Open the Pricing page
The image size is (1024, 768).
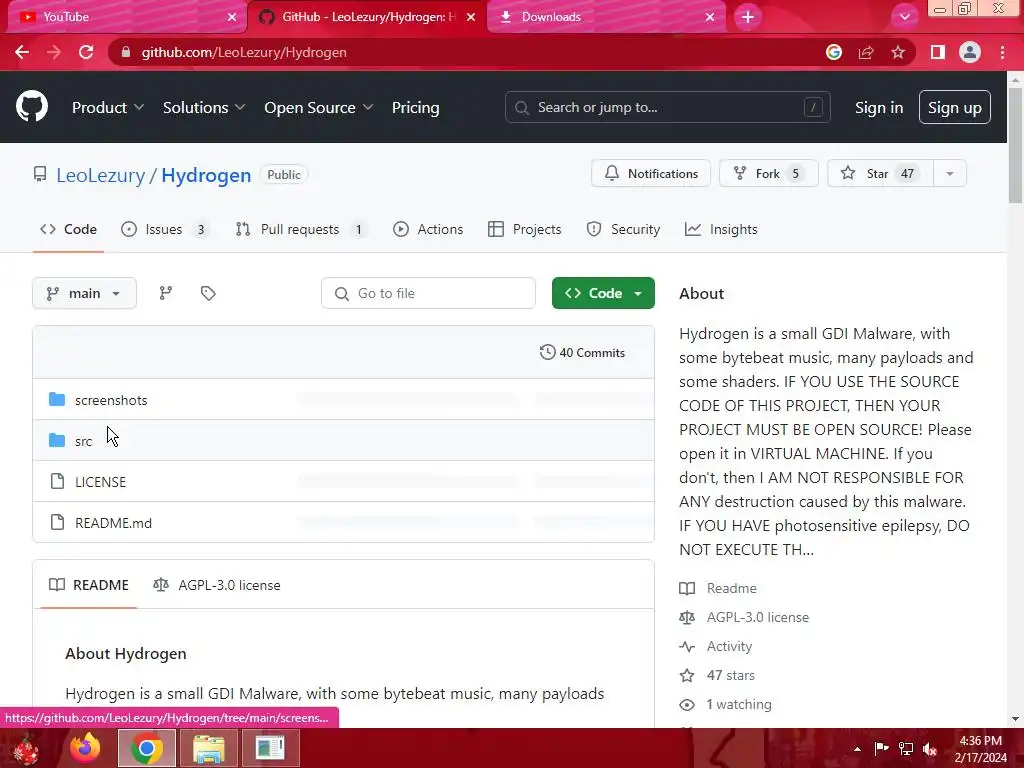tap(415, 108)
